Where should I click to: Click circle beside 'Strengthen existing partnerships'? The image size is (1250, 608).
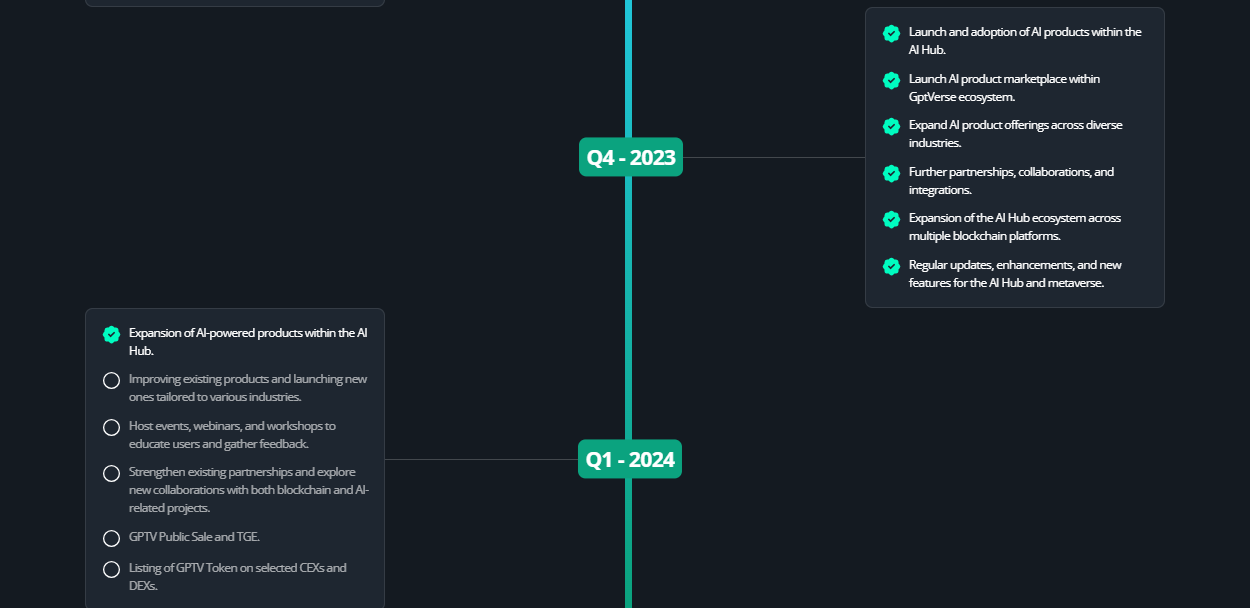click(112, 473)
